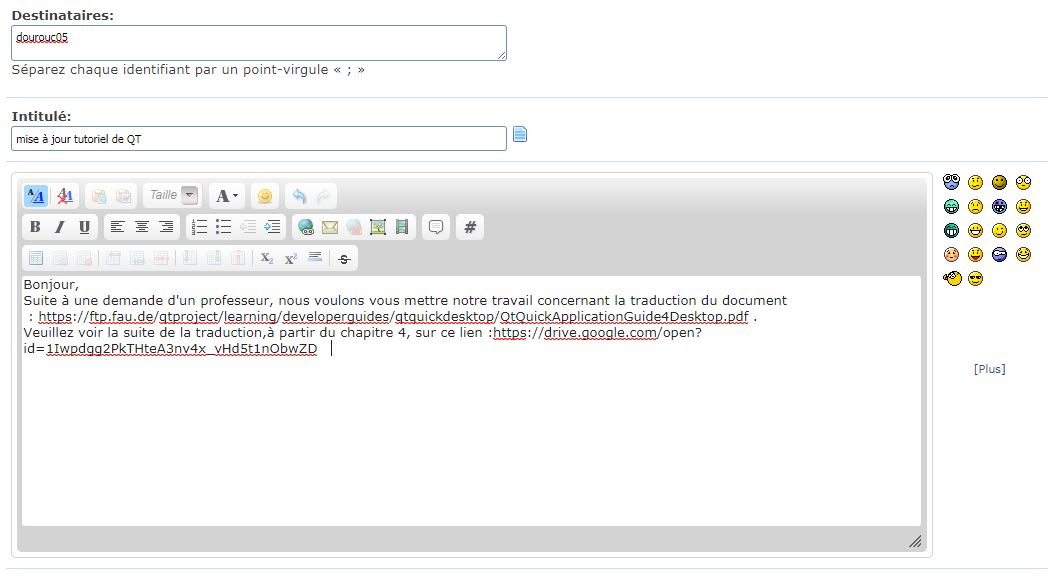Insert a video with filmstrip icon

[402, 227]
